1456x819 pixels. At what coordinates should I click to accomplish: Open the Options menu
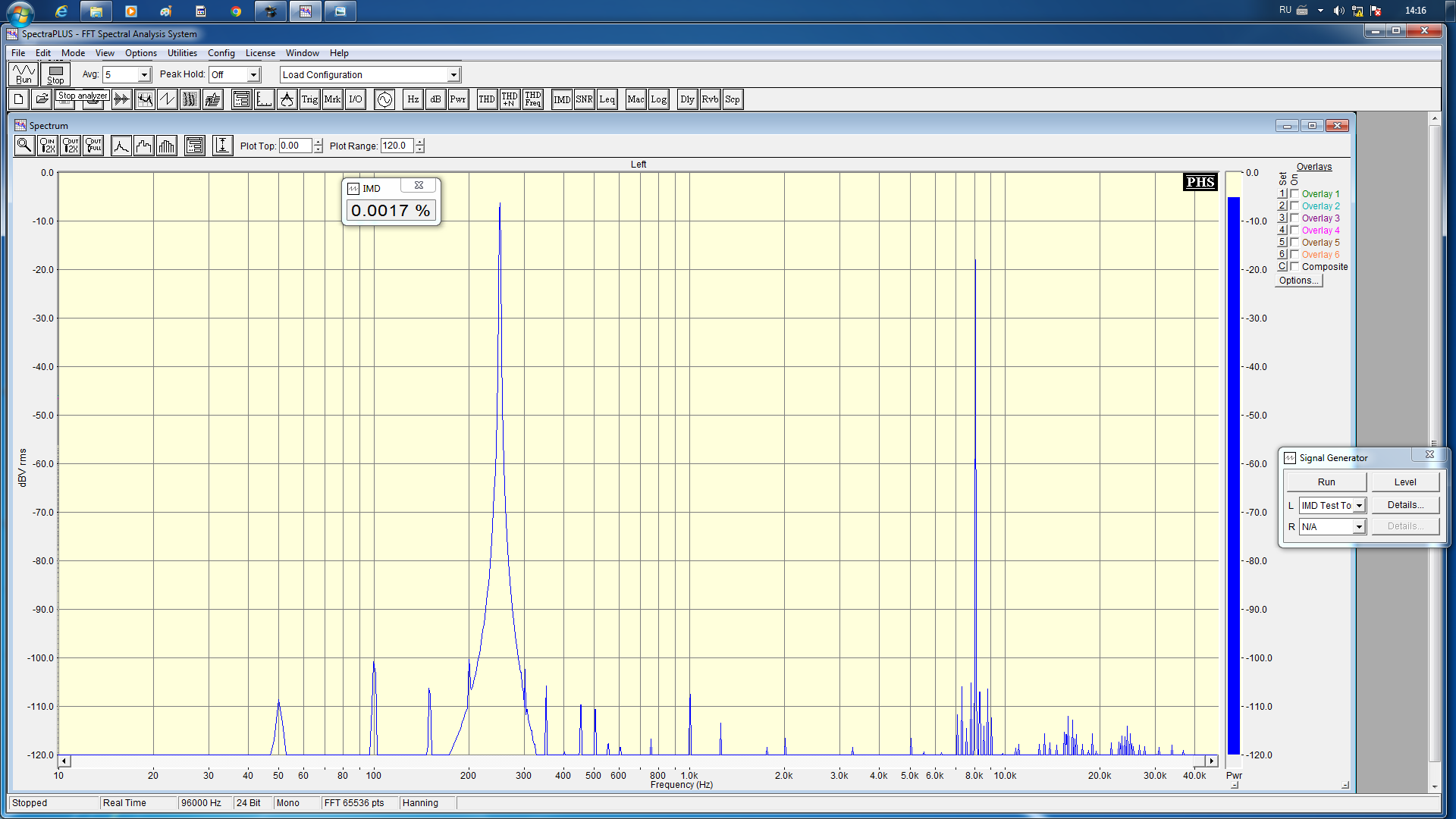click(141, 53)
